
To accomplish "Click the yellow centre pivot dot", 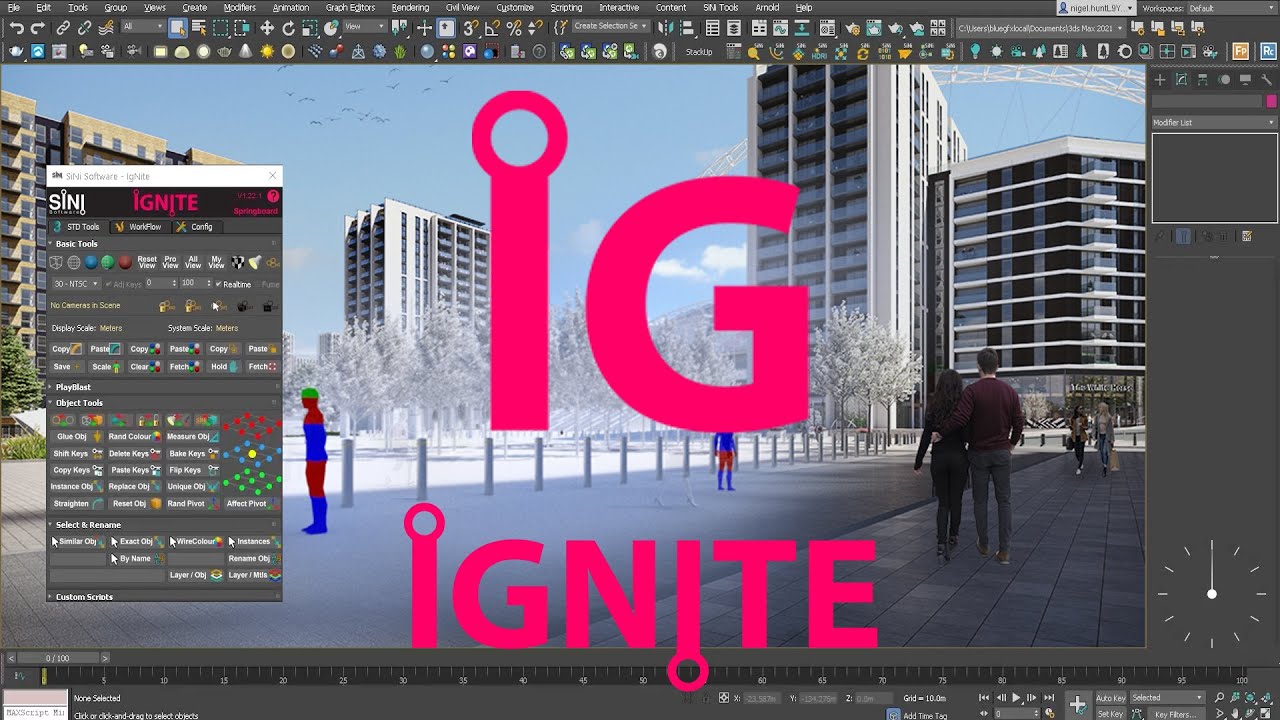I will point(252,454).
